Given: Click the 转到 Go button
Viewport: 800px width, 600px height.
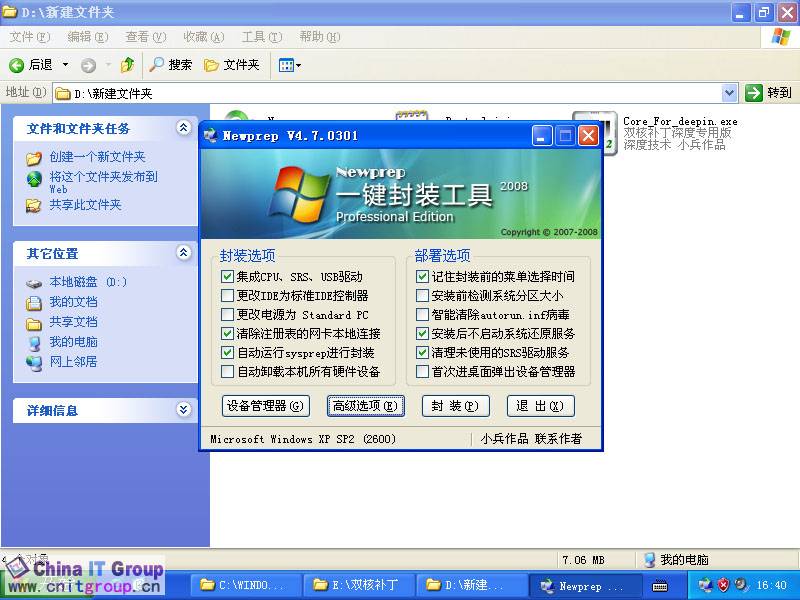Looking at the screenshot, I should click(x=768, y=93).
